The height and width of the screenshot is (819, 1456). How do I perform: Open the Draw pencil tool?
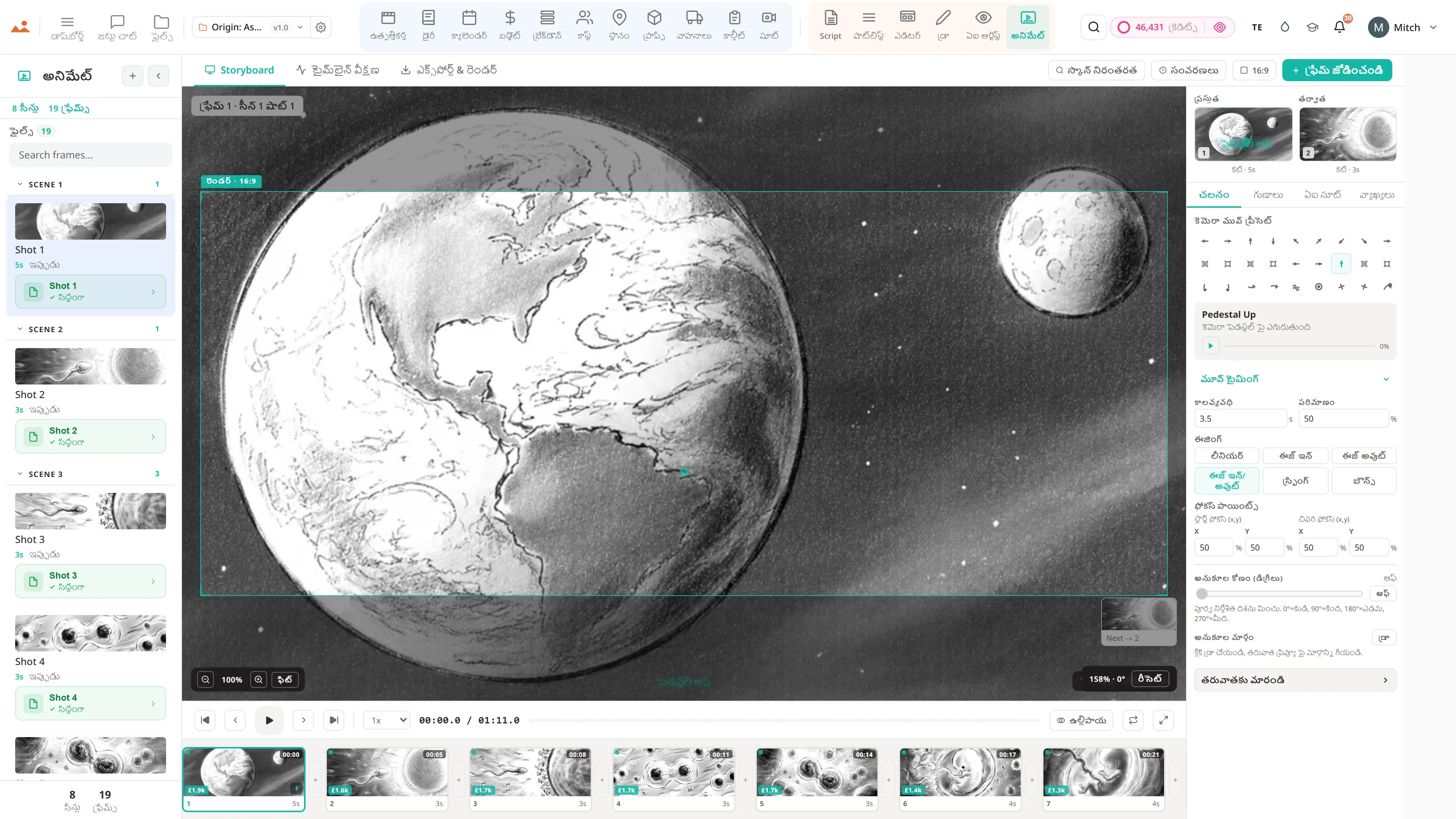tap(943, 26)
